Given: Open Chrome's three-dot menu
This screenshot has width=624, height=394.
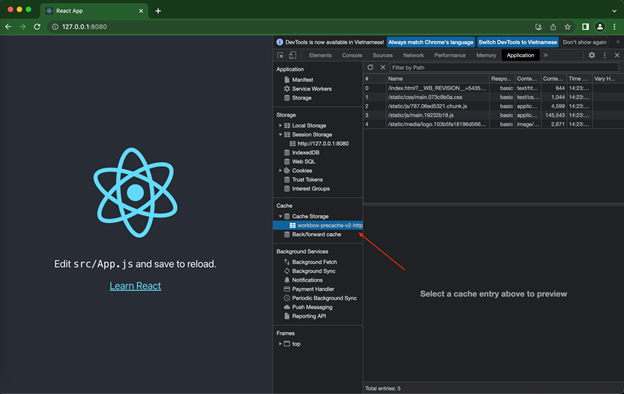Looking at the screenshot, I should (x=614, y=27).
